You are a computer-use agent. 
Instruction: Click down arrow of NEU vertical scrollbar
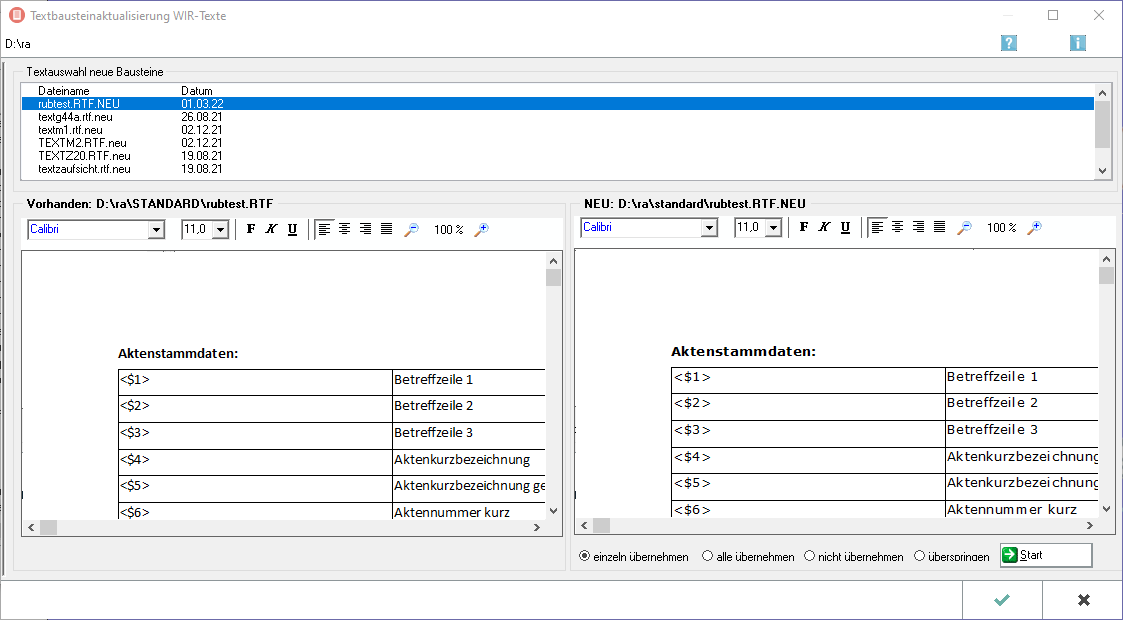1107,508
